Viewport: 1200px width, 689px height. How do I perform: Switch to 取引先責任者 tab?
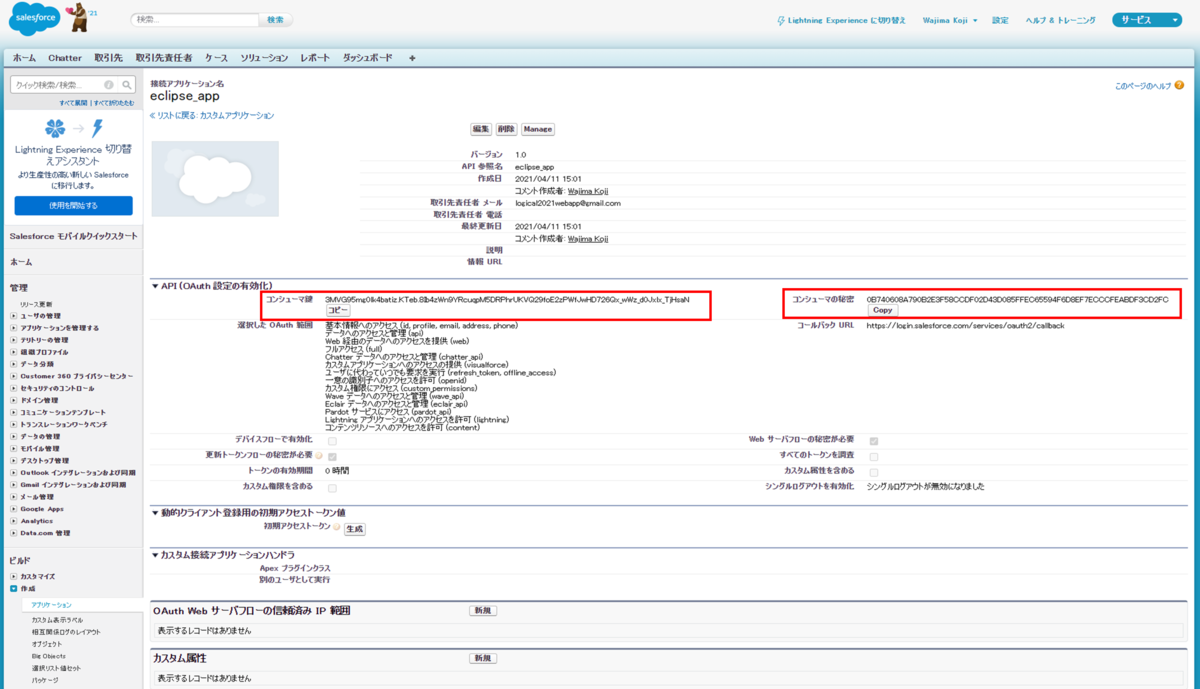pos(164,58)
